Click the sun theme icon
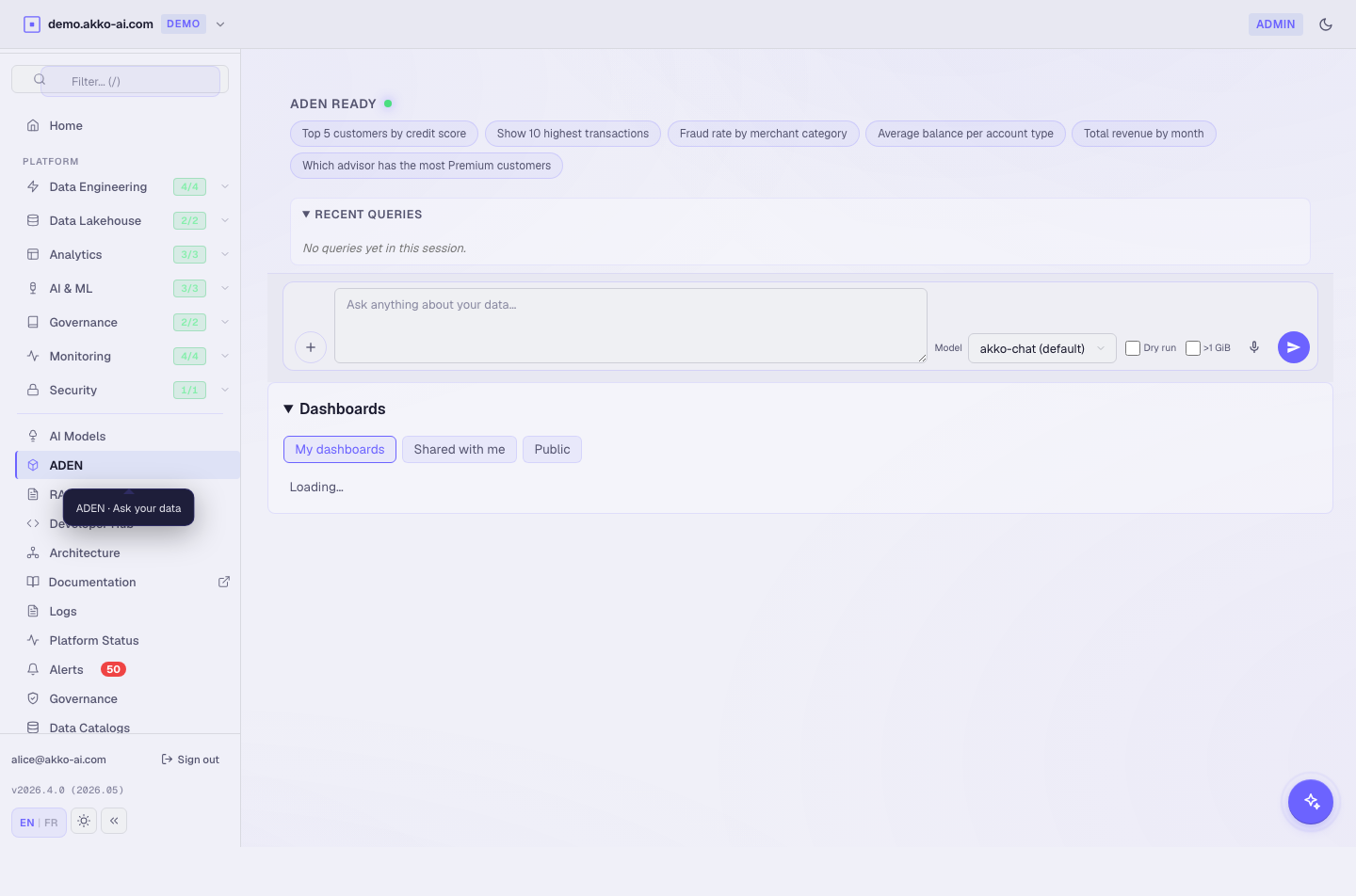Viewport: 1356px width, 896px height. point(84,821)
